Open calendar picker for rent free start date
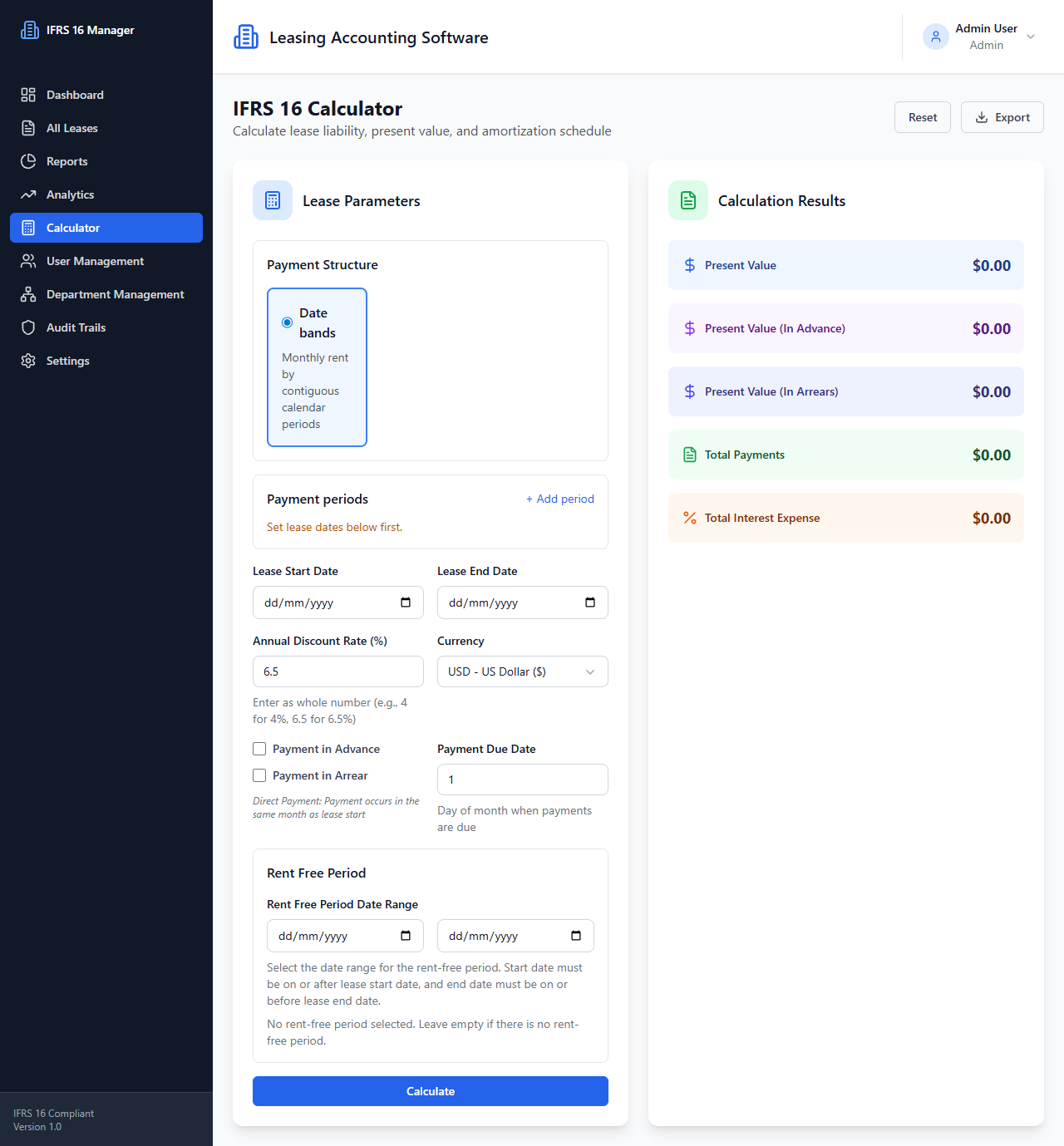The width and height of the screenshot is (1064, 1146). (406, 936)
